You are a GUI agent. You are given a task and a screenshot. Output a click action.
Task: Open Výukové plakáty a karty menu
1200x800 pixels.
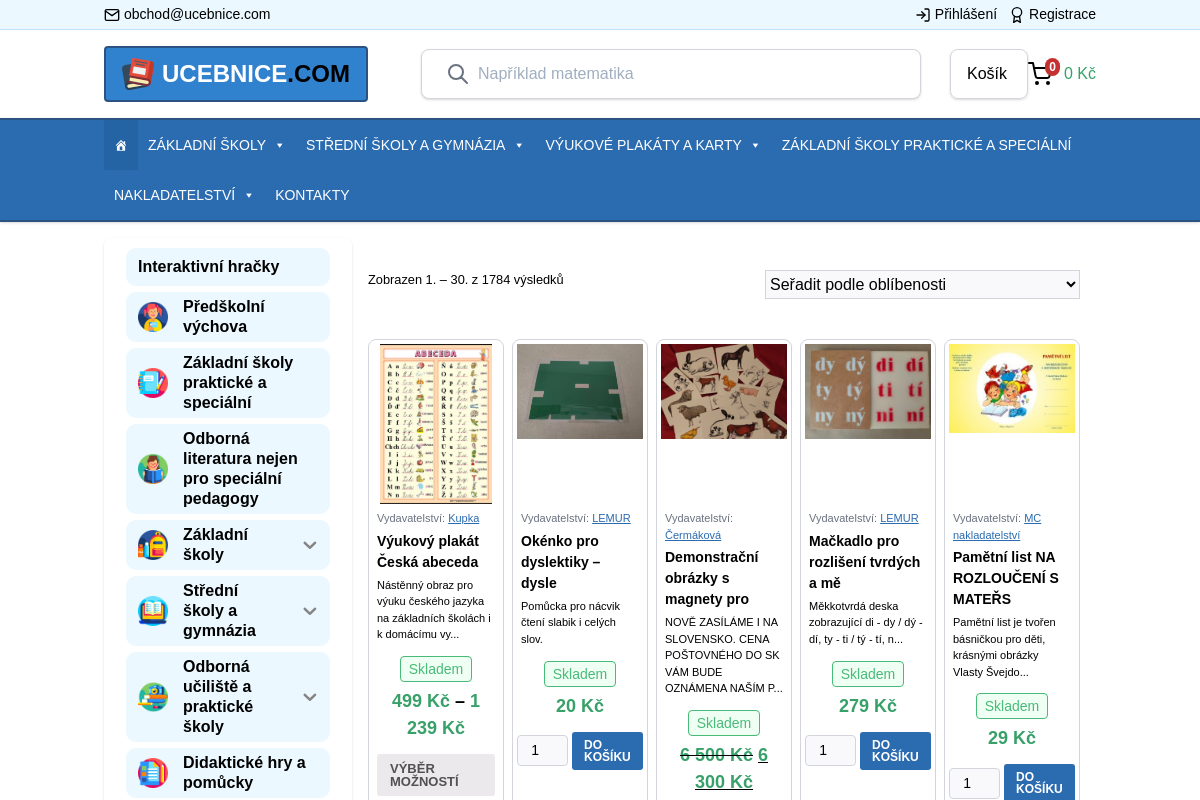click(652, 145)
